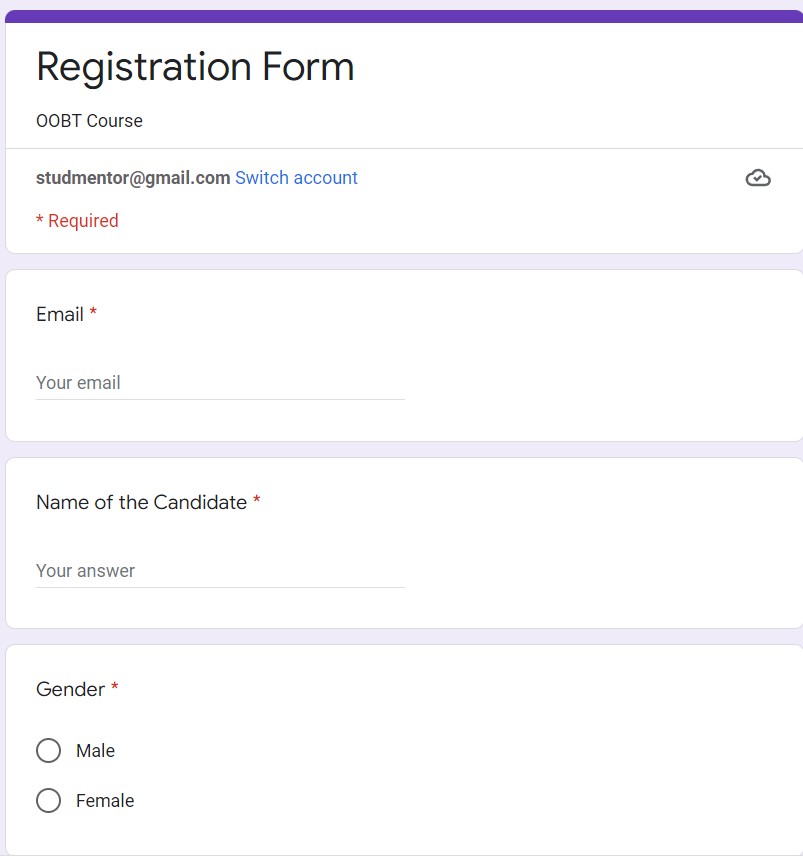Open the Switch account link

(x=296, y=178)
